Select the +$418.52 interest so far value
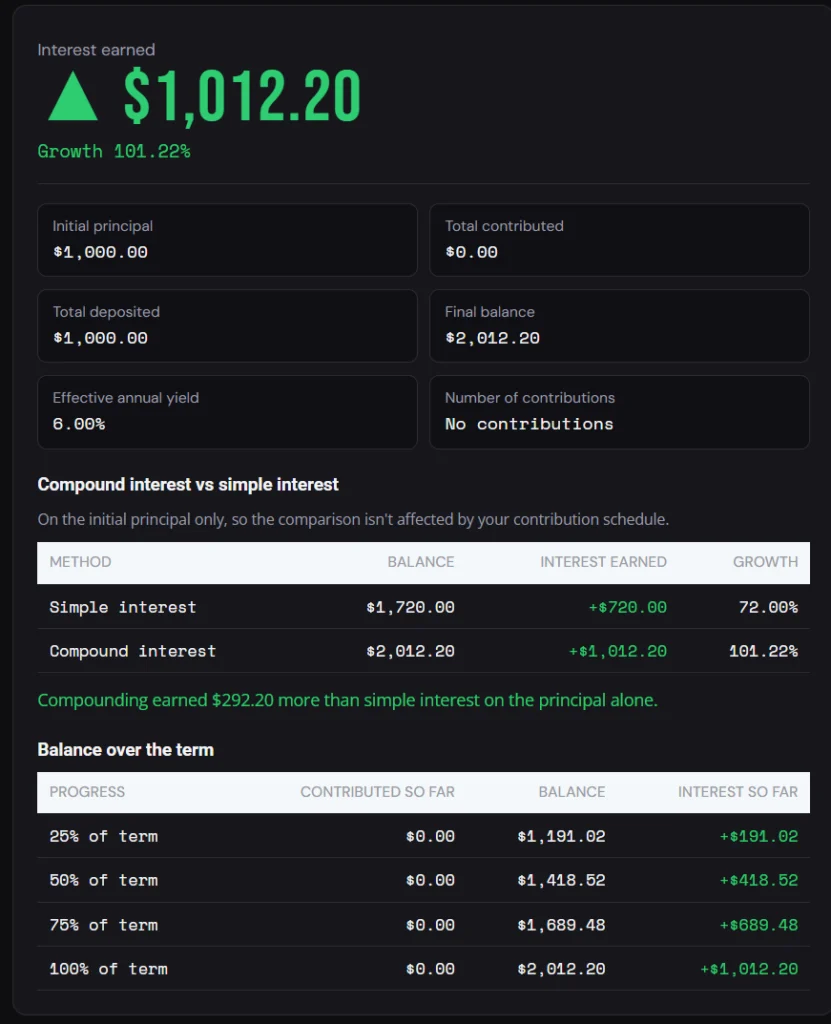This screenshot has width=831, height=1024. point(758,880)
